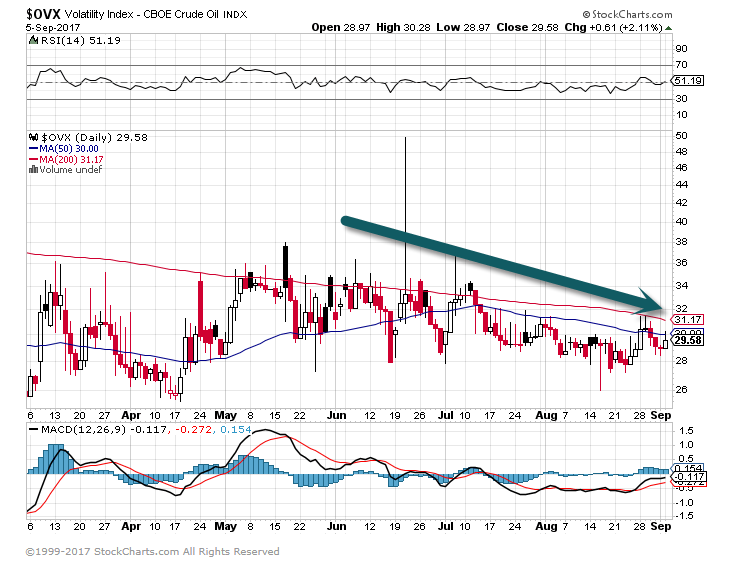Image resolution: width=755 pixels, height=586 pixels.
Task: Click the 40 label on the price axis
Action: (681, 222)
